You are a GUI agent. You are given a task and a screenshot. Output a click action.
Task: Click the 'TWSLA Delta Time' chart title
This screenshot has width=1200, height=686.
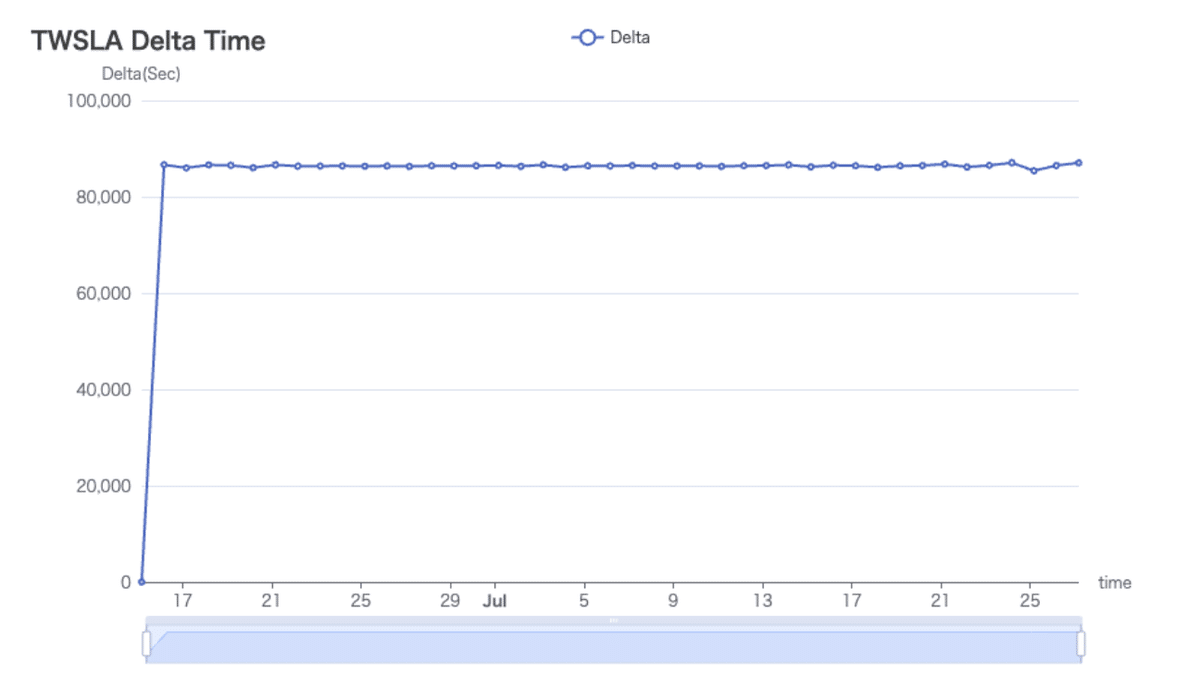[x=148, y=41]
